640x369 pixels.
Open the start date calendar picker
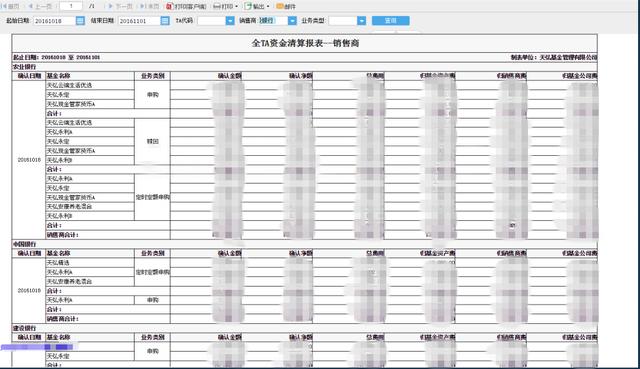pyautogui.click(x=80, y=20)
